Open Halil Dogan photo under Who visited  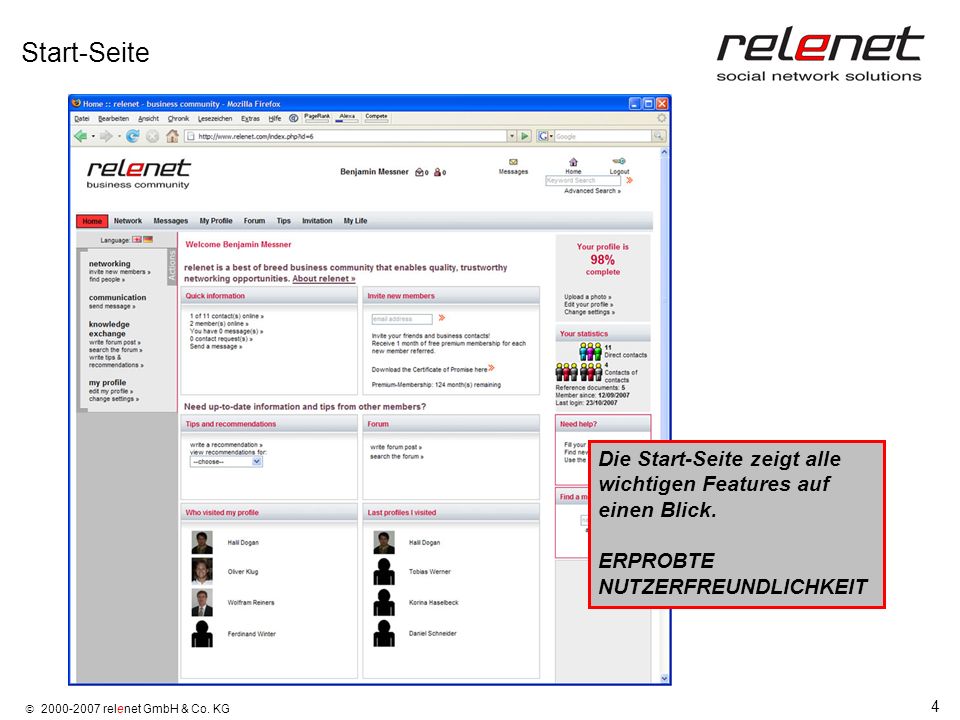coord(201,542)
